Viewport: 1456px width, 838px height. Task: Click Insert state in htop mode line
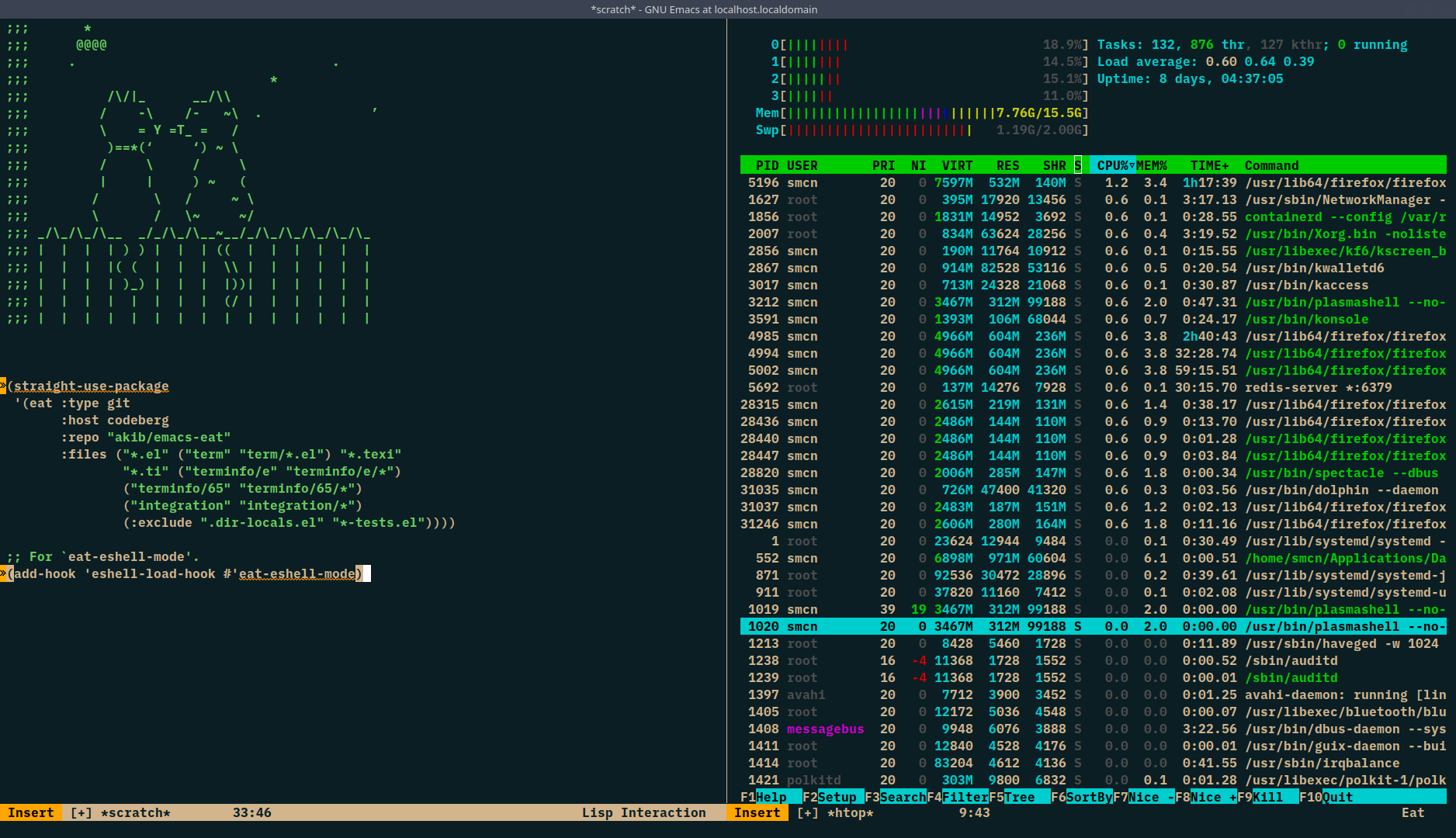pos(757,812)
